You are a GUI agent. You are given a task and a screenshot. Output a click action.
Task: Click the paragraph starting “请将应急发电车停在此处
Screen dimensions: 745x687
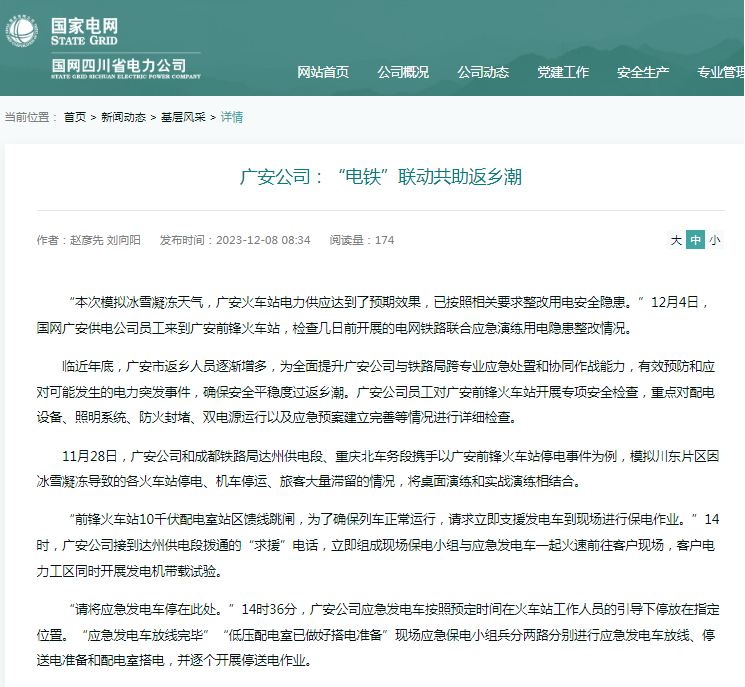(378, 635)
